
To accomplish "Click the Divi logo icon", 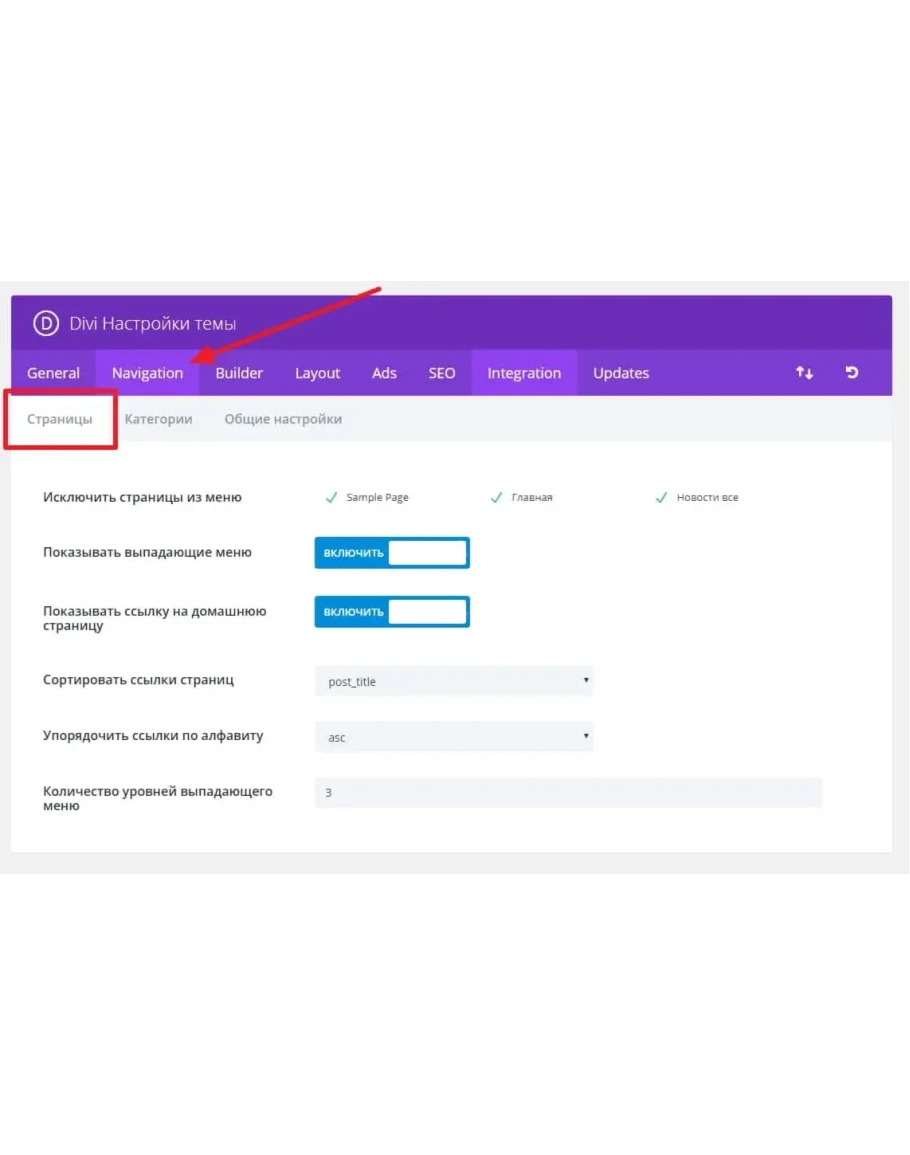I will tap(46, 323).
